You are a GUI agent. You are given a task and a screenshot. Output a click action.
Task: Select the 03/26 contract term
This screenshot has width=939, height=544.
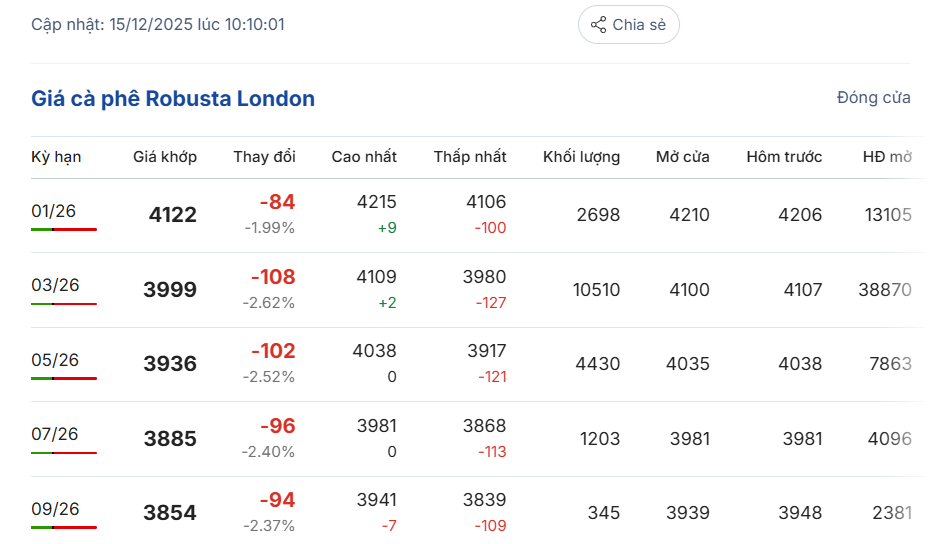pos(55,285)
